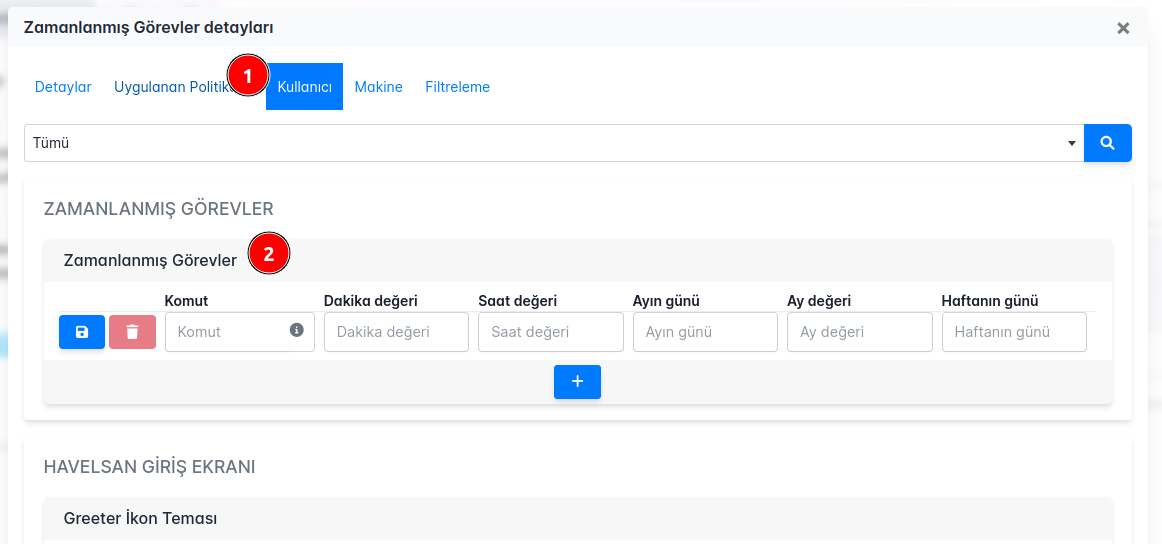The width and height of the screenshot is (1162, 544).
Task: Click the Saat değeri input field
Action: 550,332
